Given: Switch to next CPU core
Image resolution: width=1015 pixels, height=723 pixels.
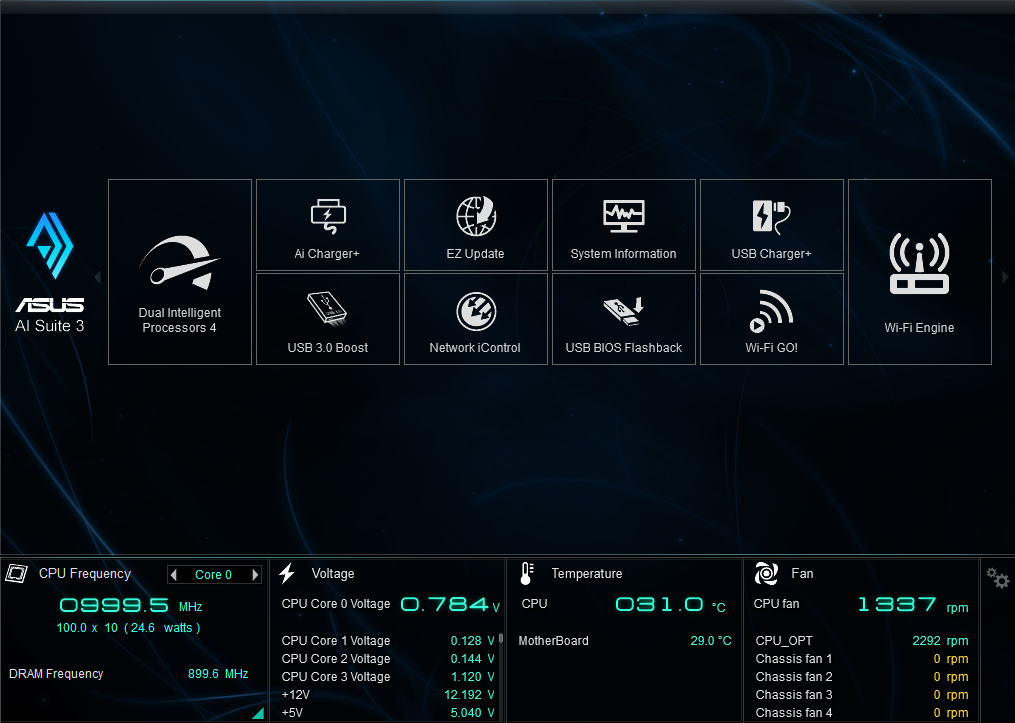Looking at the screenshot, I should pyautogui.click(x=255, y=575).
